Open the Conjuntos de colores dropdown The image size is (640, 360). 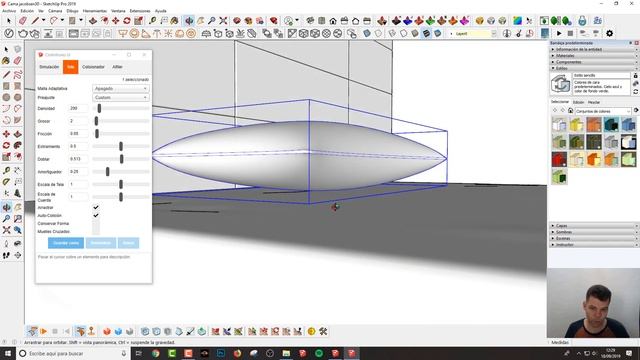603,111
